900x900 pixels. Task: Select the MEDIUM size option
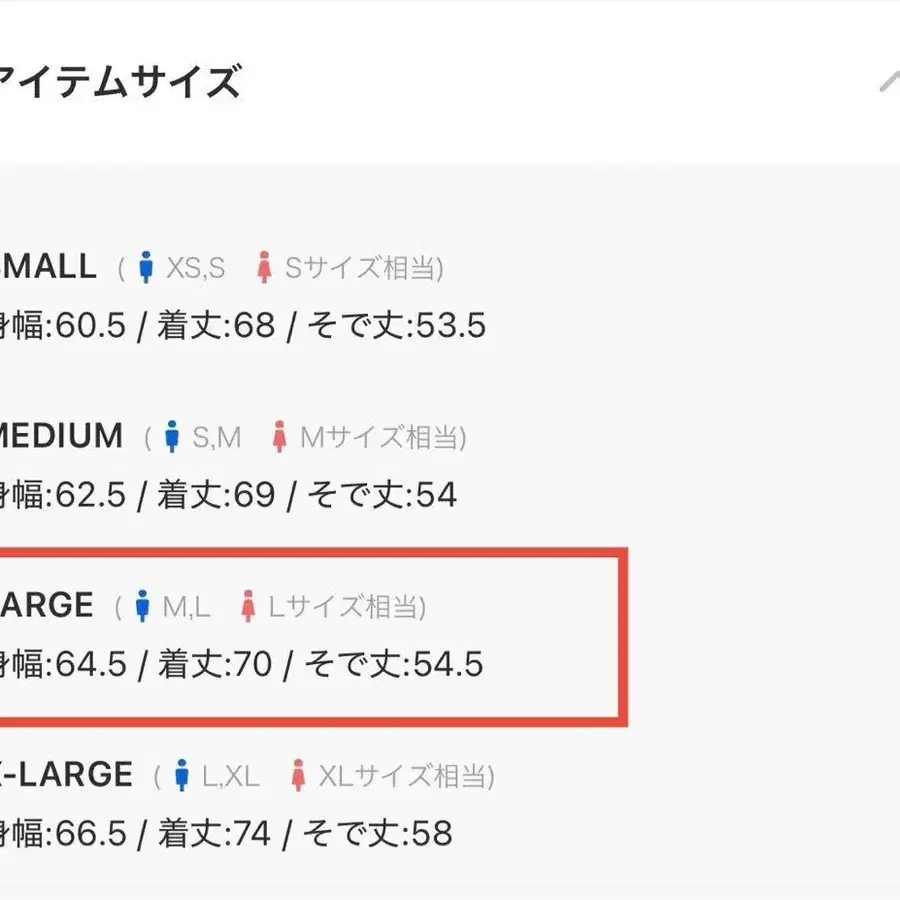pos(62,435)
